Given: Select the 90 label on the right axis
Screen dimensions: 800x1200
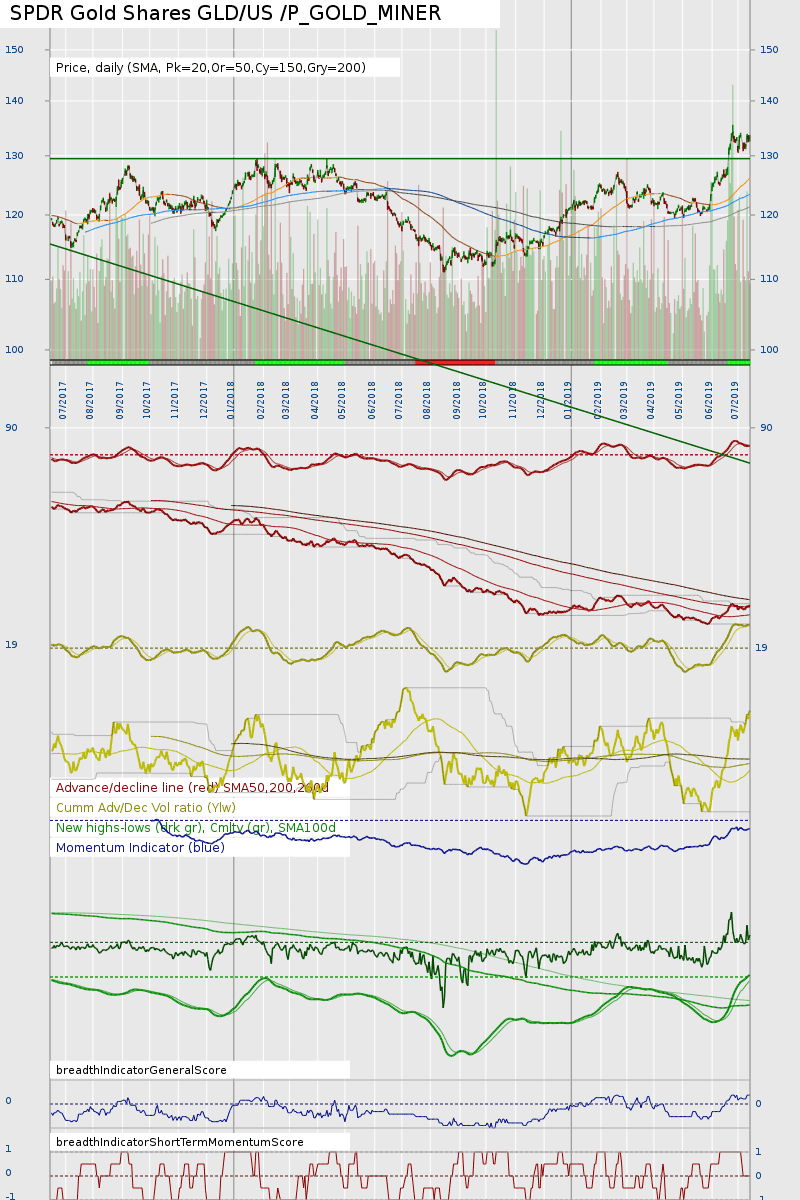Looking at the screenshot, I should coord(767,428).
